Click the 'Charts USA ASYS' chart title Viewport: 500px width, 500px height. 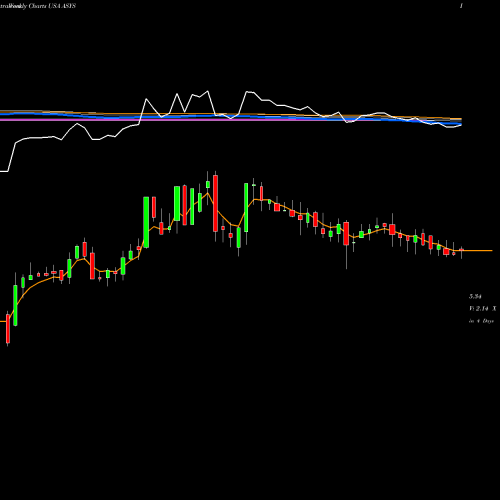pyautogui.click(x=52, y=6)
